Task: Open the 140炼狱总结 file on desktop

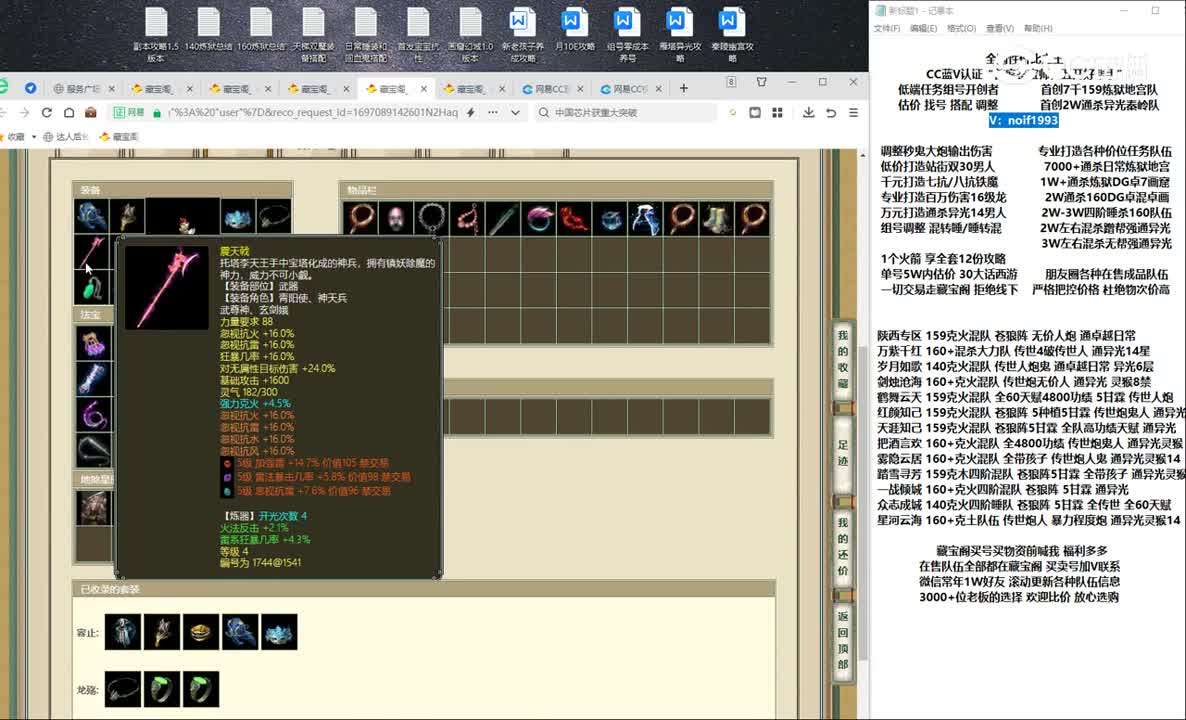Action: click(209, 32)
